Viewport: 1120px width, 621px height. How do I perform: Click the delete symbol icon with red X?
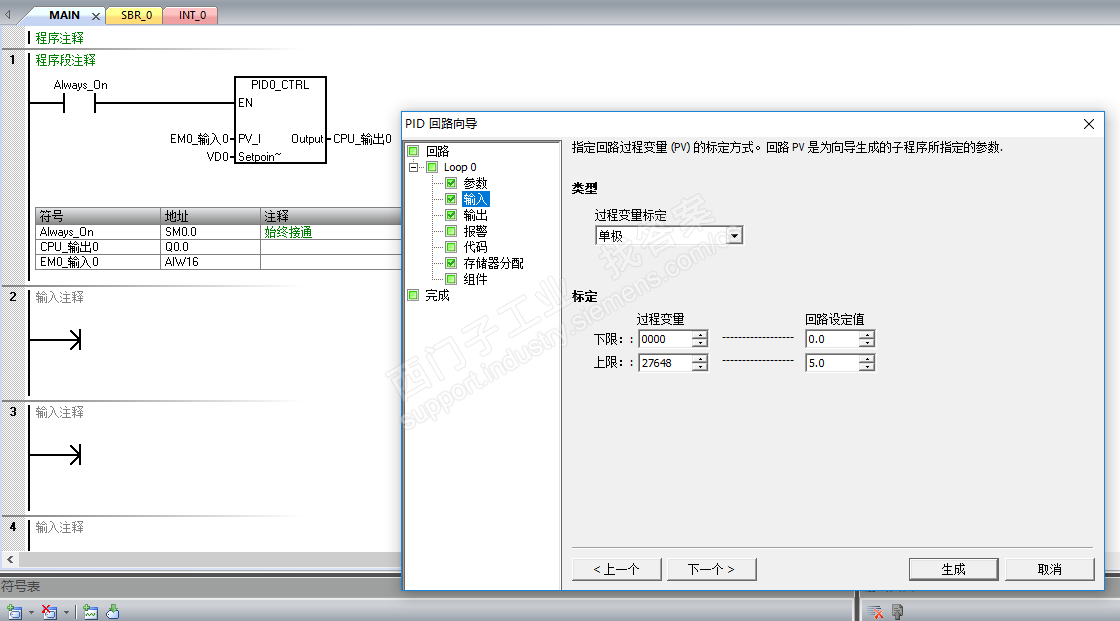pyautogui.click(x=49, y=612)
